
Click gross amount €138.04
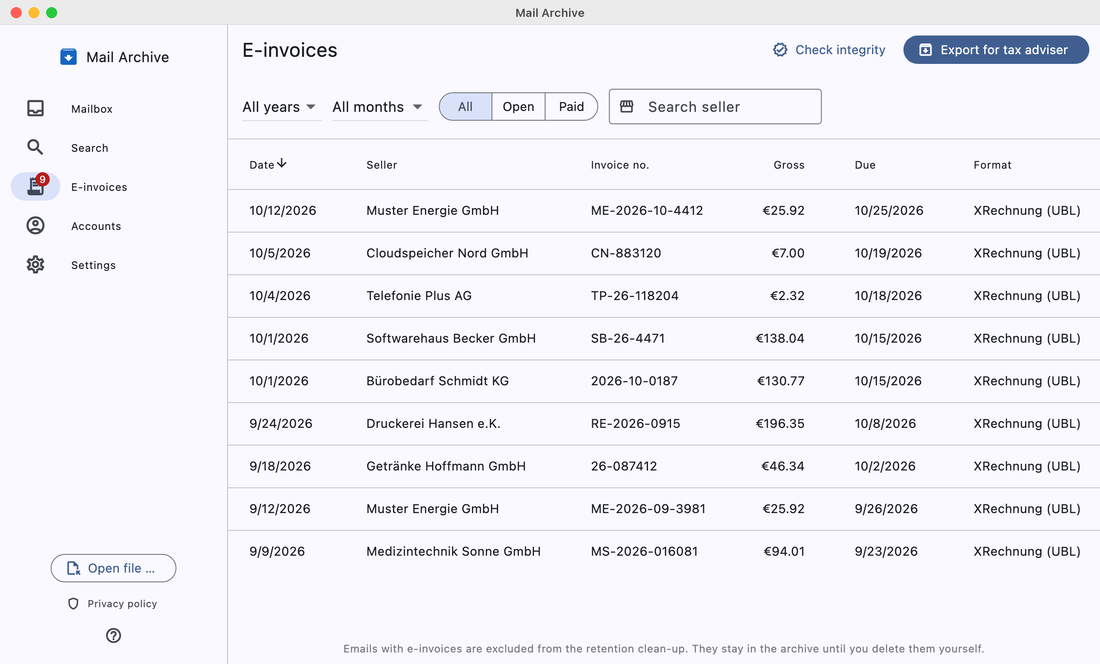click(780, 338)
